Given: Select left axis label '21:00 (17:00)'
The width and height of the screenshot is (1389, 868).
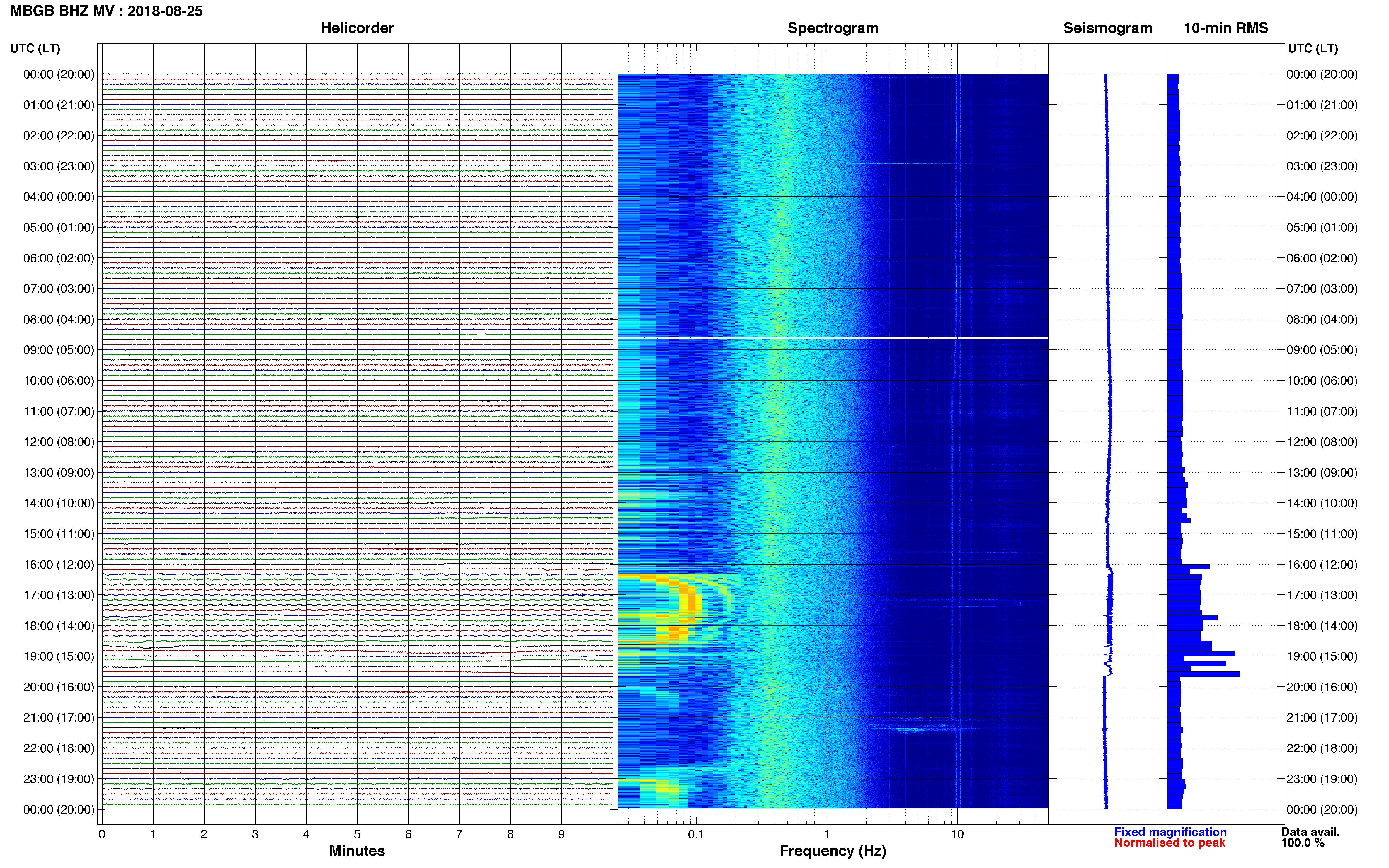Looking at the screenshot, I should pyautogui.click(x=59, y=718).
